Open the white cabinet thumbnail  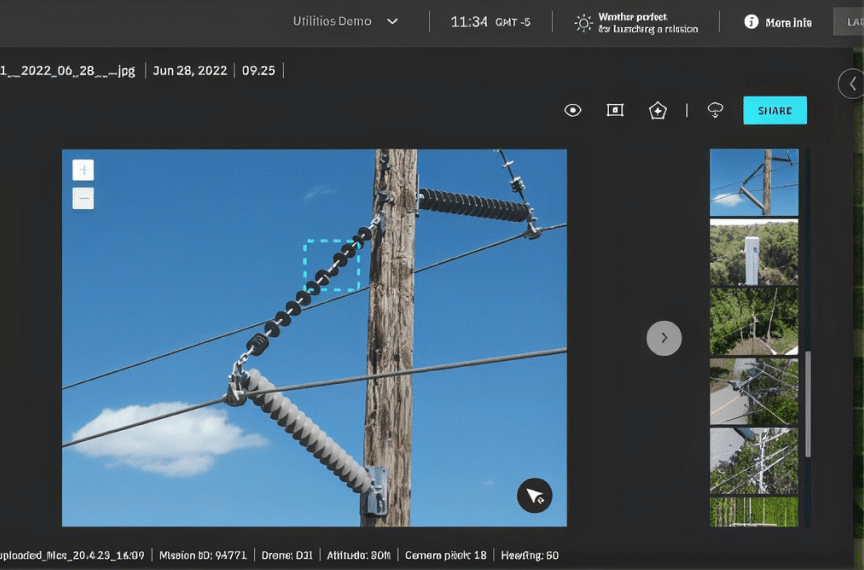754,252
